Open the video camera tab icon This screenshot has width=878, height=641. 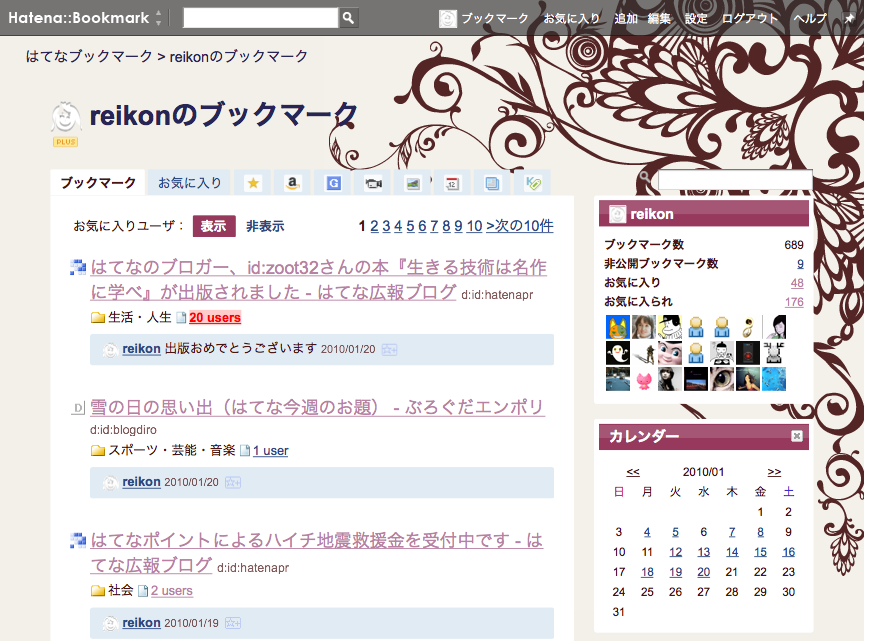373,183
